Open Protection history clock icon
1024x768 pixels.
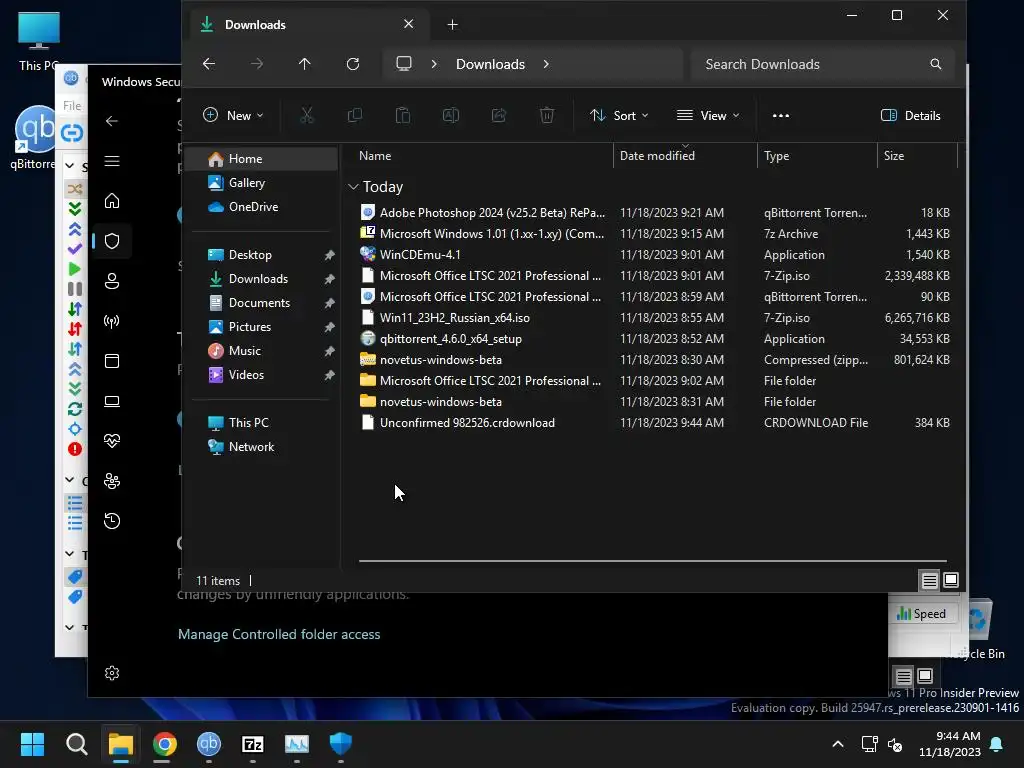[x=112, y=521]
